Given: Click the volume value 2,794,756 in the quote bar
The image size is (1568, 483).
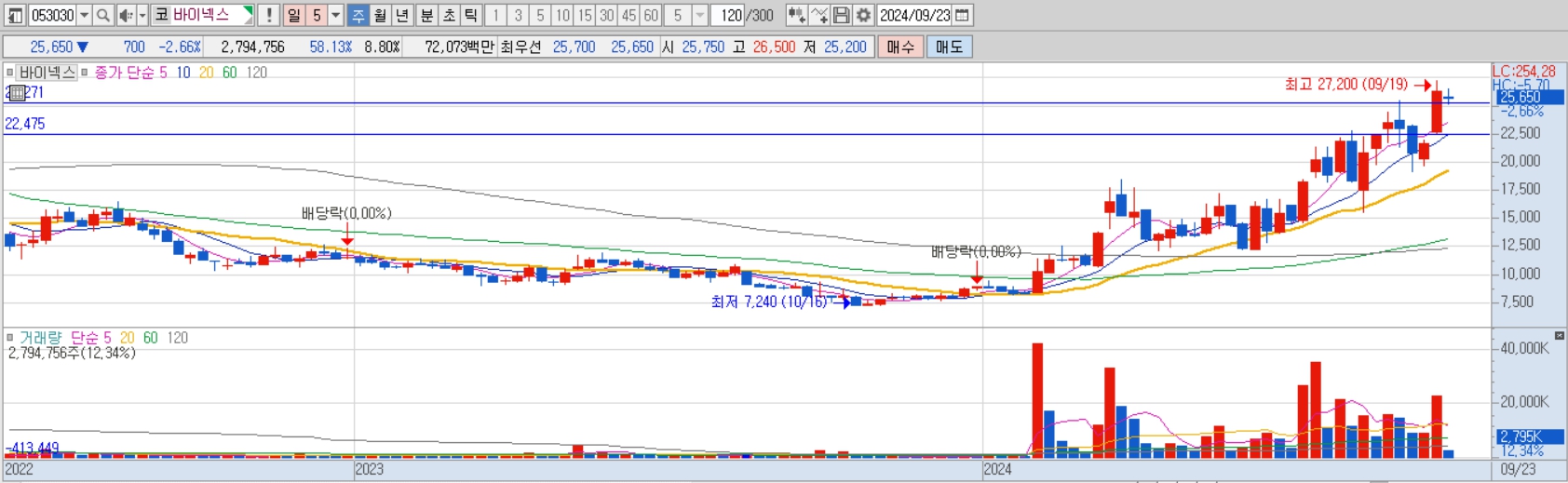Looking at the screenshot, I should [x=252, y=47].
